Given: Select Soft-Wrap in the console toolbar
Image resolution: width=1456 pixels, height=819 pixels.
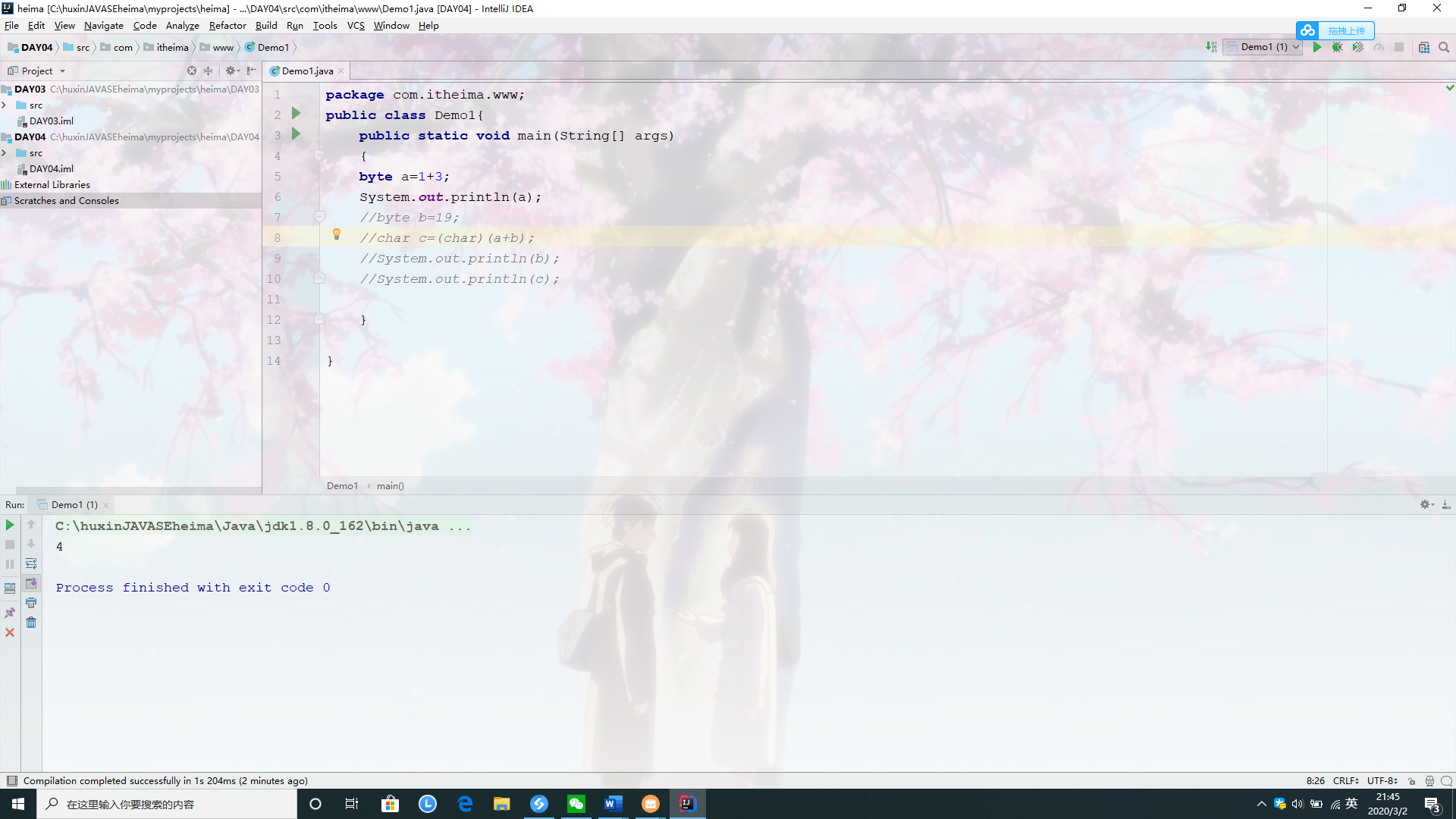Looking at the screenshot, I should [x=31, y=563].
